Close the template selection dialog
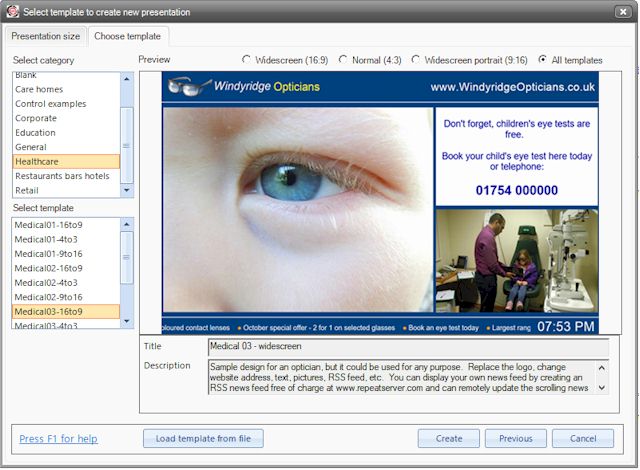Viewport: 640px width, 470px height. click(623, 12)
